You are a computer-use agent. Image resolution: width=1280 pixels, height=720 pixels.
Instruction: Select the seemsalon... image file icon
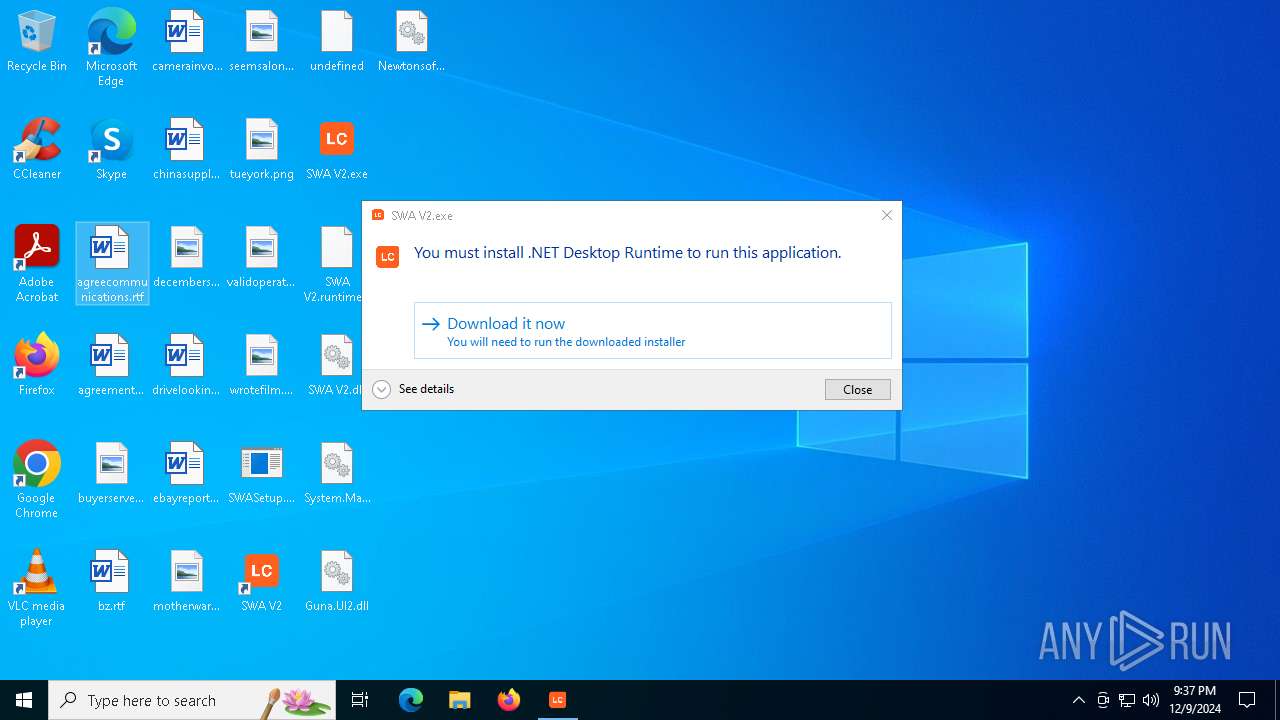point(262,42)
